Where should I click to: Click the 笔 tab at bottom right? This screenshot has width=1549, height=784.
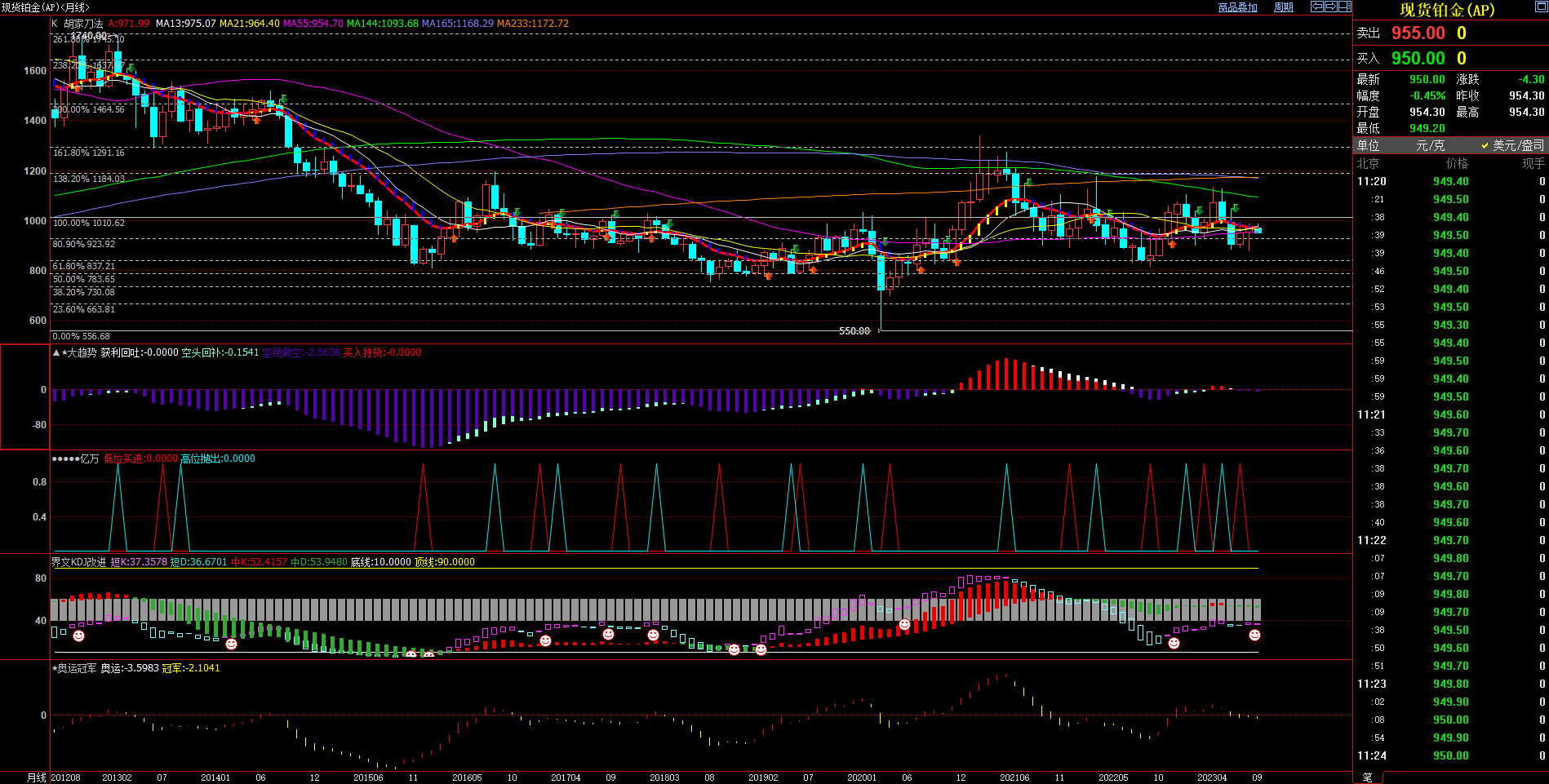tap(1368, 777)
